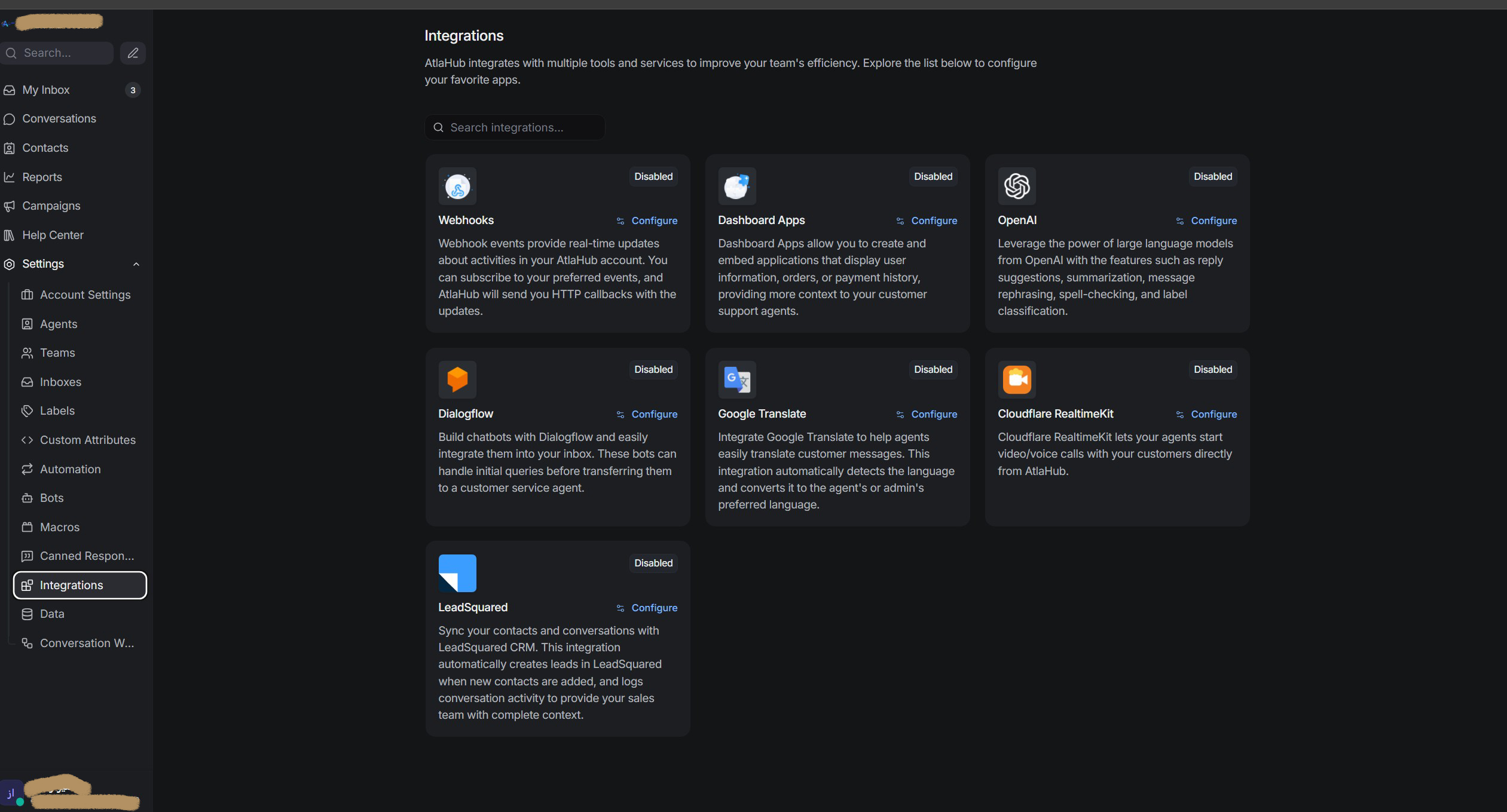
Task: Configure the Google Translate integration
Action: click(x=927, y=415)
